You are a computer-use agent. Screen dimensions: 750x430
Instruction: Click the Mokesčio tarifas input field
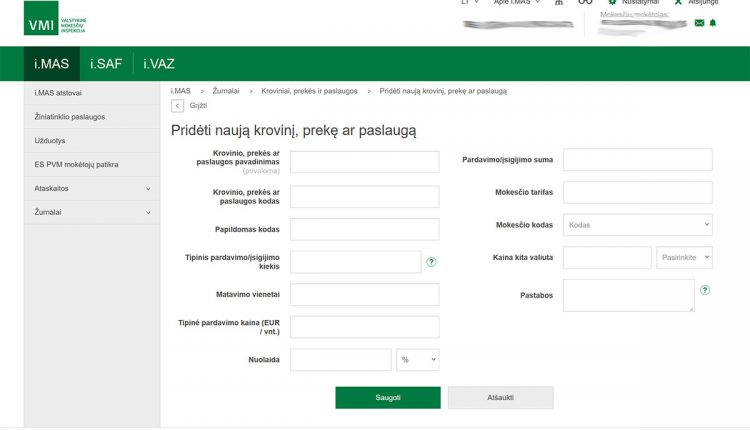(637, 192)
